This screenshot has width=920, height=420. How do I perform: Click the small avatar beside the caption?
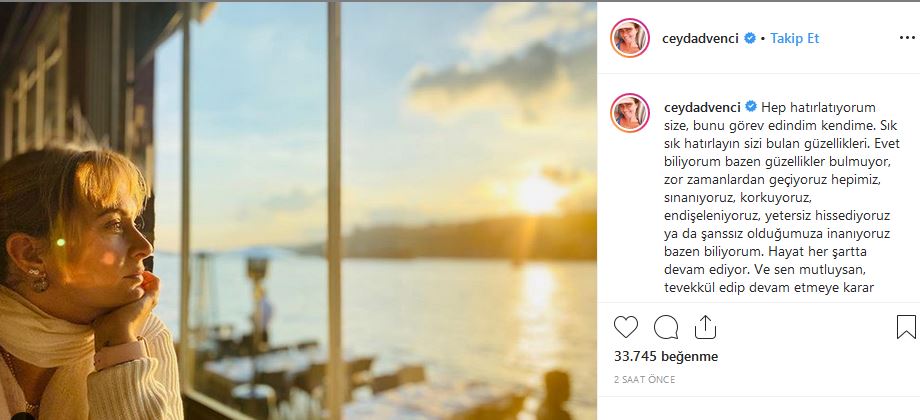pos(630,113)
